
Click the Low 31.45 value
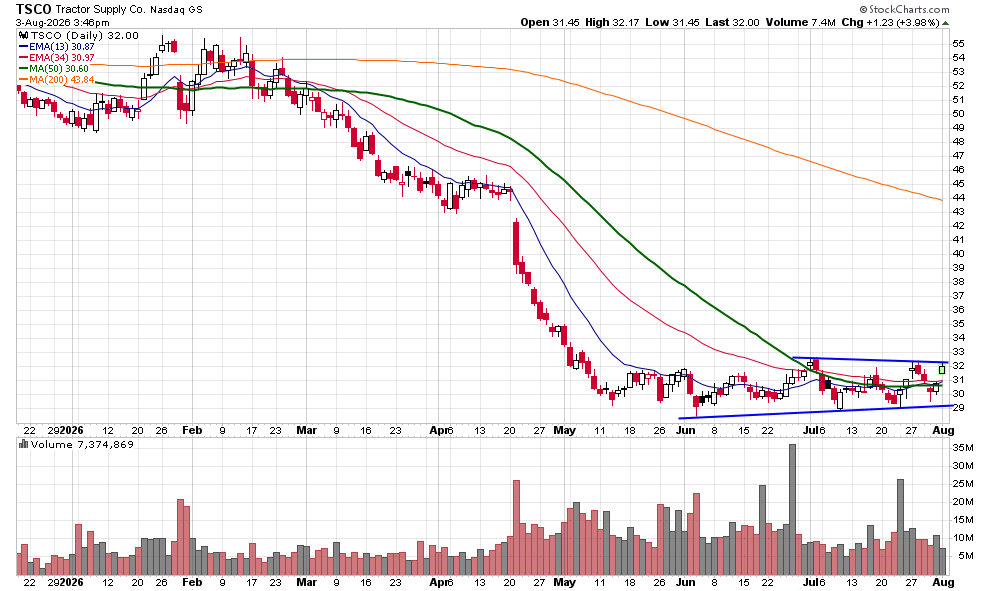(x=672, y=22)
